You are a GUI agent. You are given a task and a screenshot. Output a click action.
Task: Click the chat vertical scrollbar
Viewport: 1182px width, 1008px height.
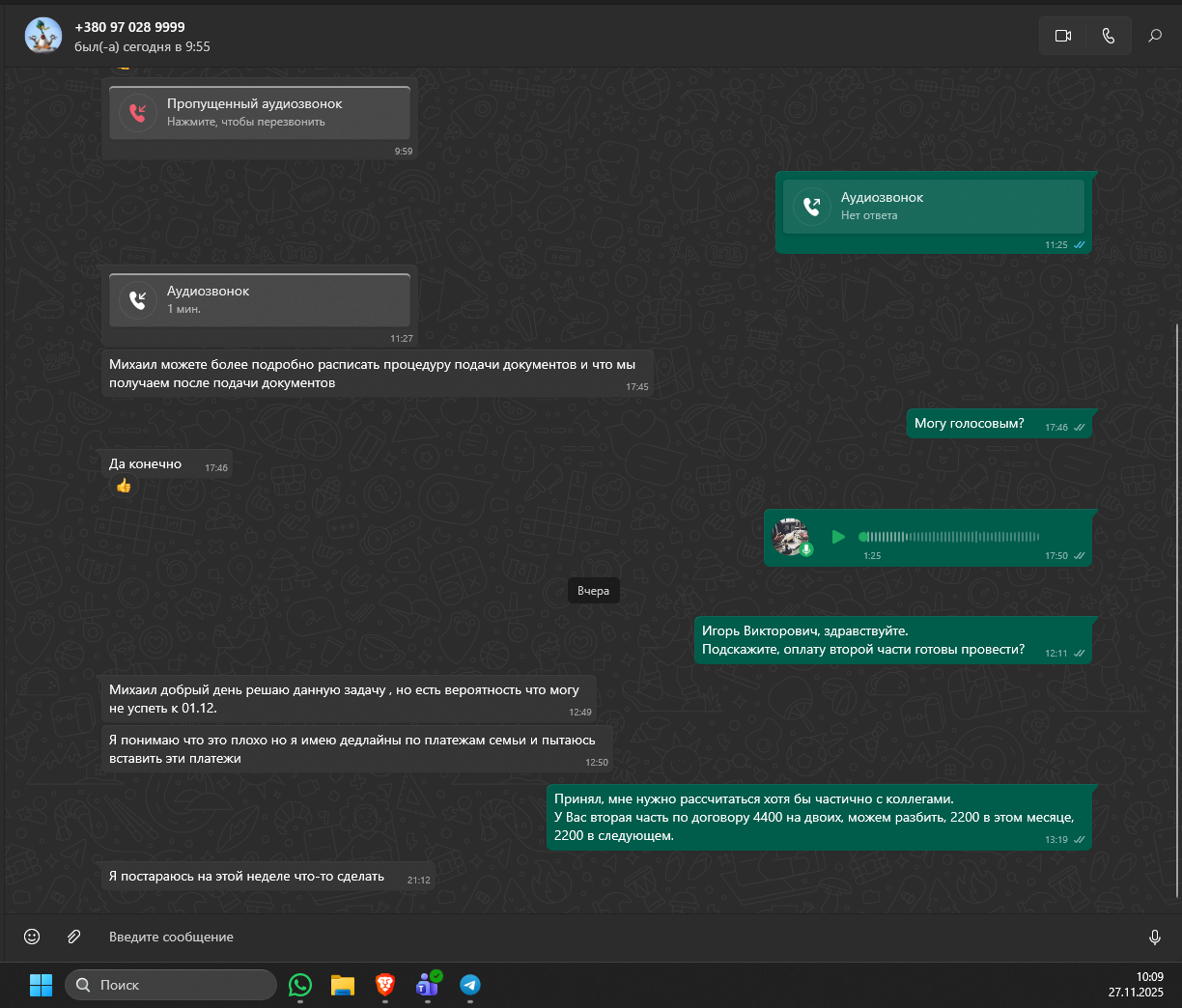(x=1177, y=610)
